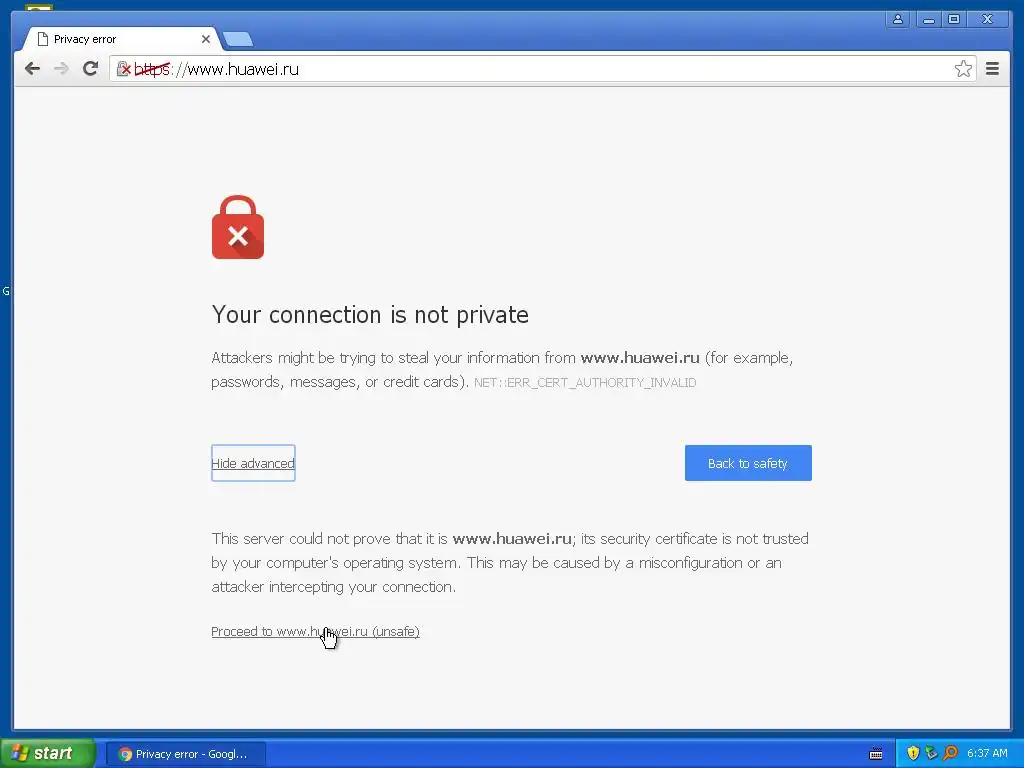Image resolution: width=1024 pixels, height=768 pixels.
Task: Reload the page with the refresh icon
Action: click(90, 68)
